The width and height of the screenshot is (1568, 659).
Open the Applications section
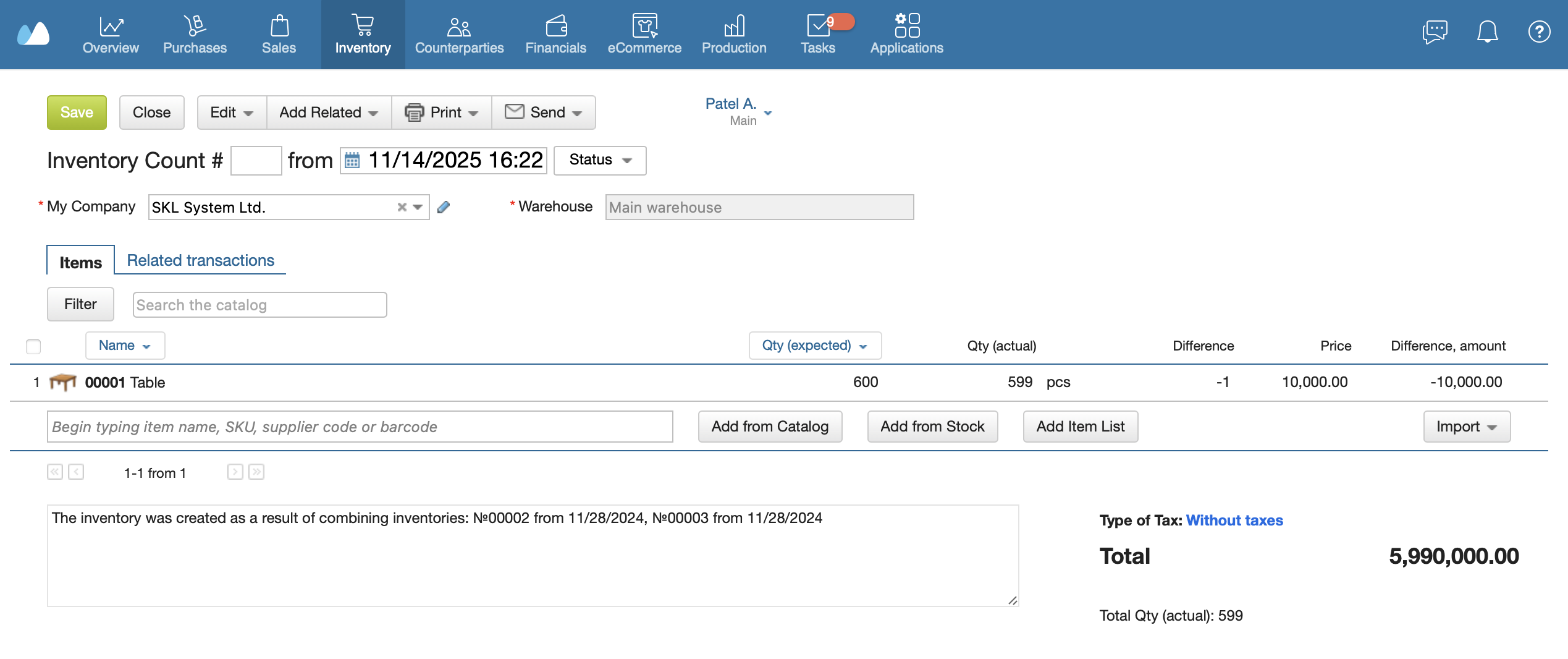click(x=907, y=35)
